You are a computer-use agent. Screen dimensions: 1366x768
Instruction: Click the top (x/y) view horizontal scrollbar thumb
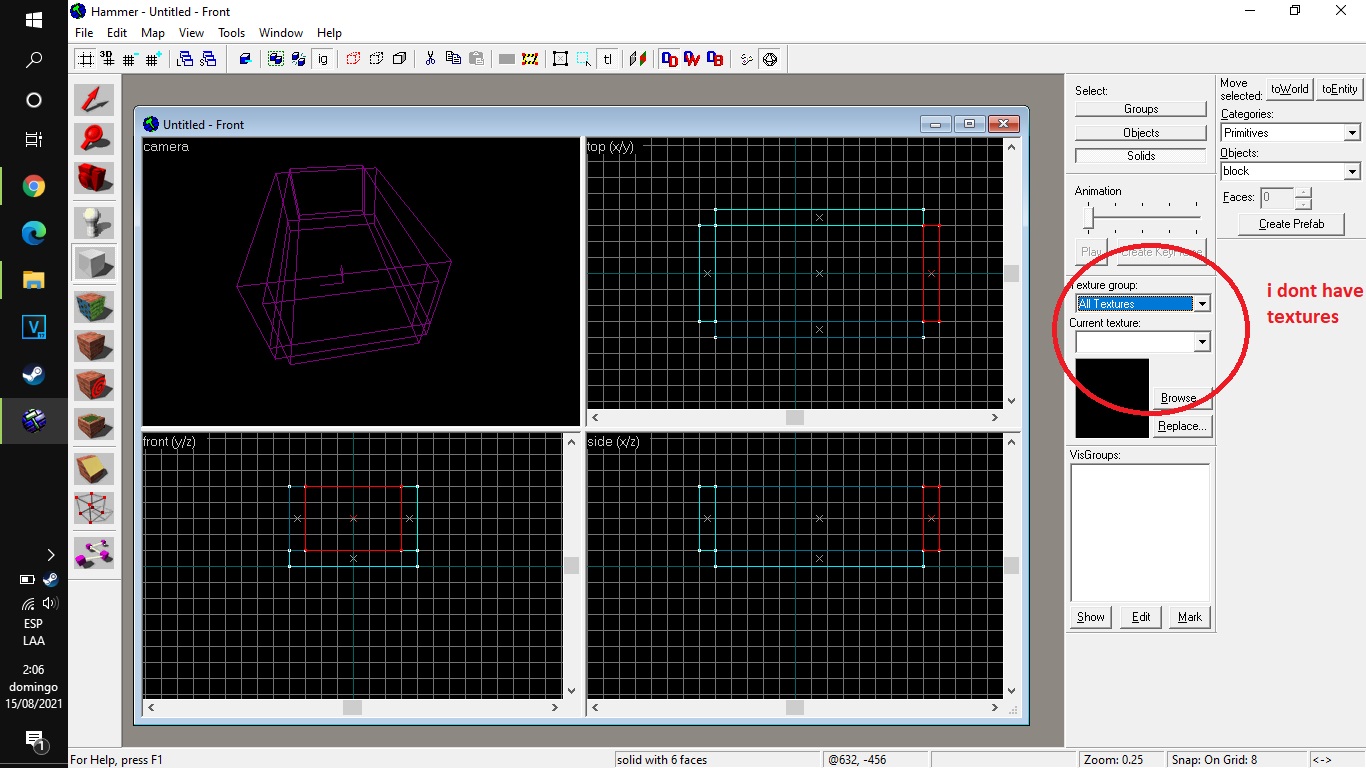(795, 417)
